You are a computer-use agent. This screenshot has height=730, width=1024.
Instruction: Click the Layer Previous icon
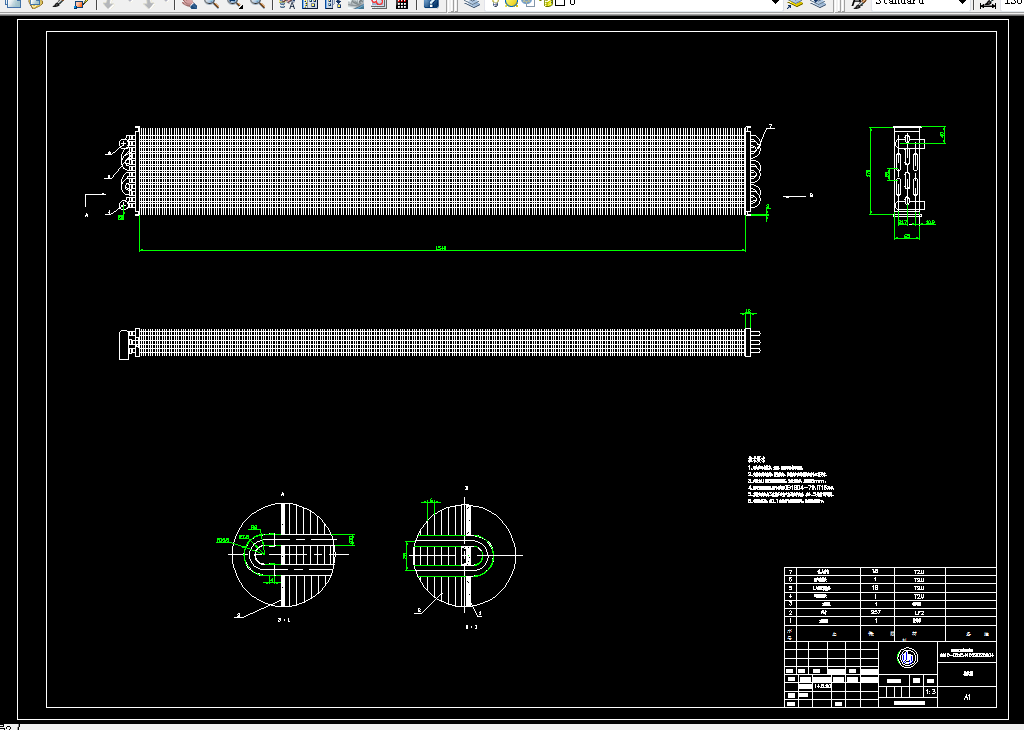(818, 3)
